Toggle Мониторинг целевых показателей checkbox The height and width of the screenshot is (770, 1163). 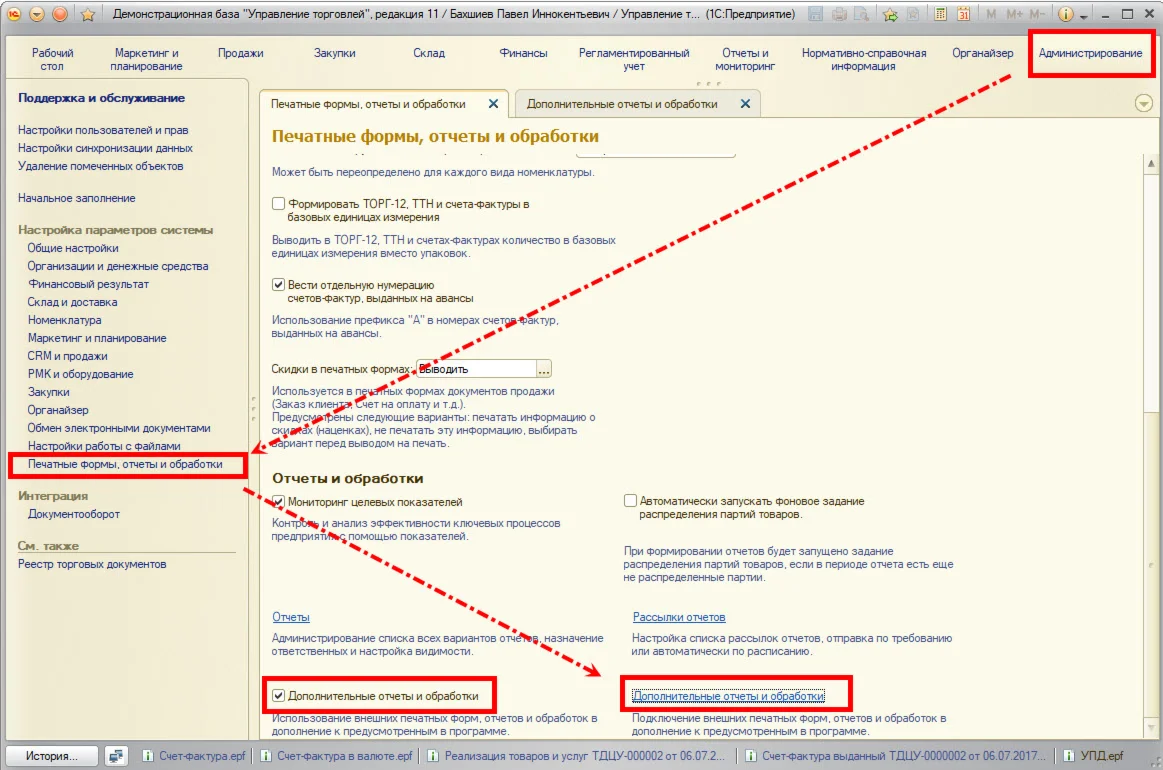[x=279, y=502]
